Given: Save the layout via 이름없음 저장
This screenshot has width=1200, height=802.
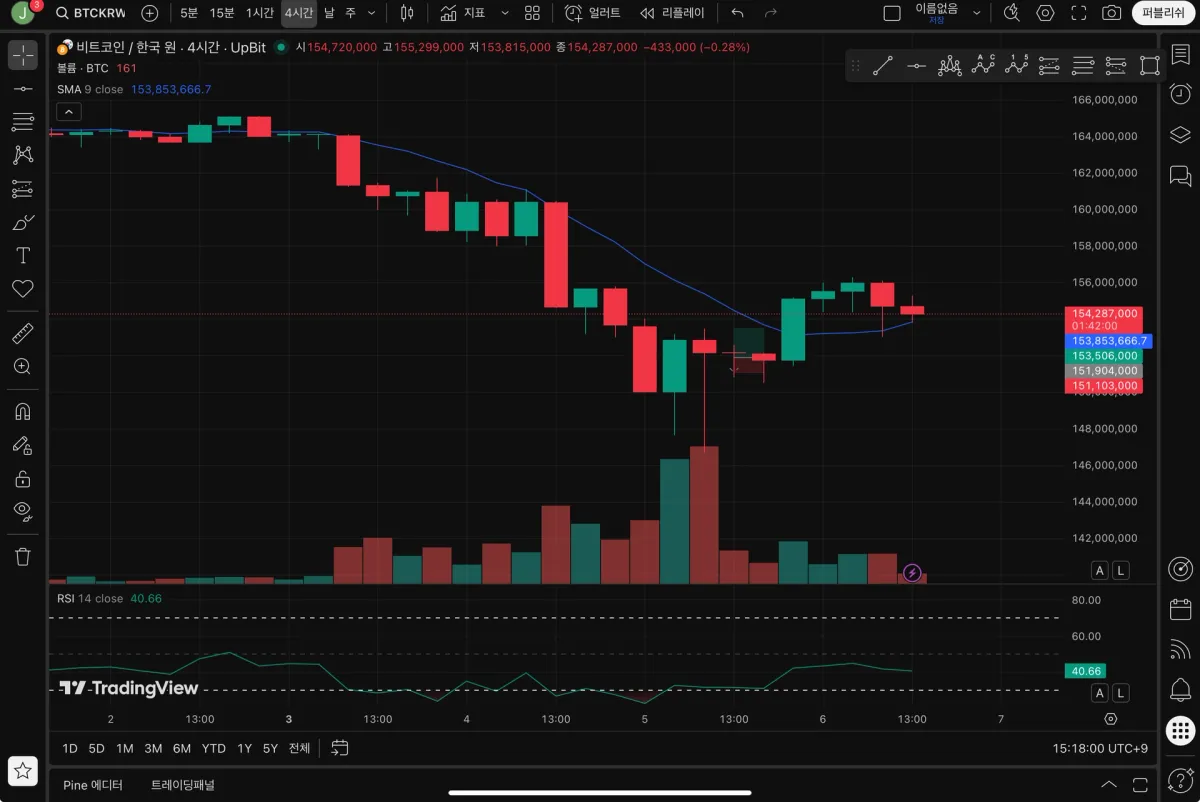Looking at the screenshot, I should pyautogui.click(x=936, y=12).
